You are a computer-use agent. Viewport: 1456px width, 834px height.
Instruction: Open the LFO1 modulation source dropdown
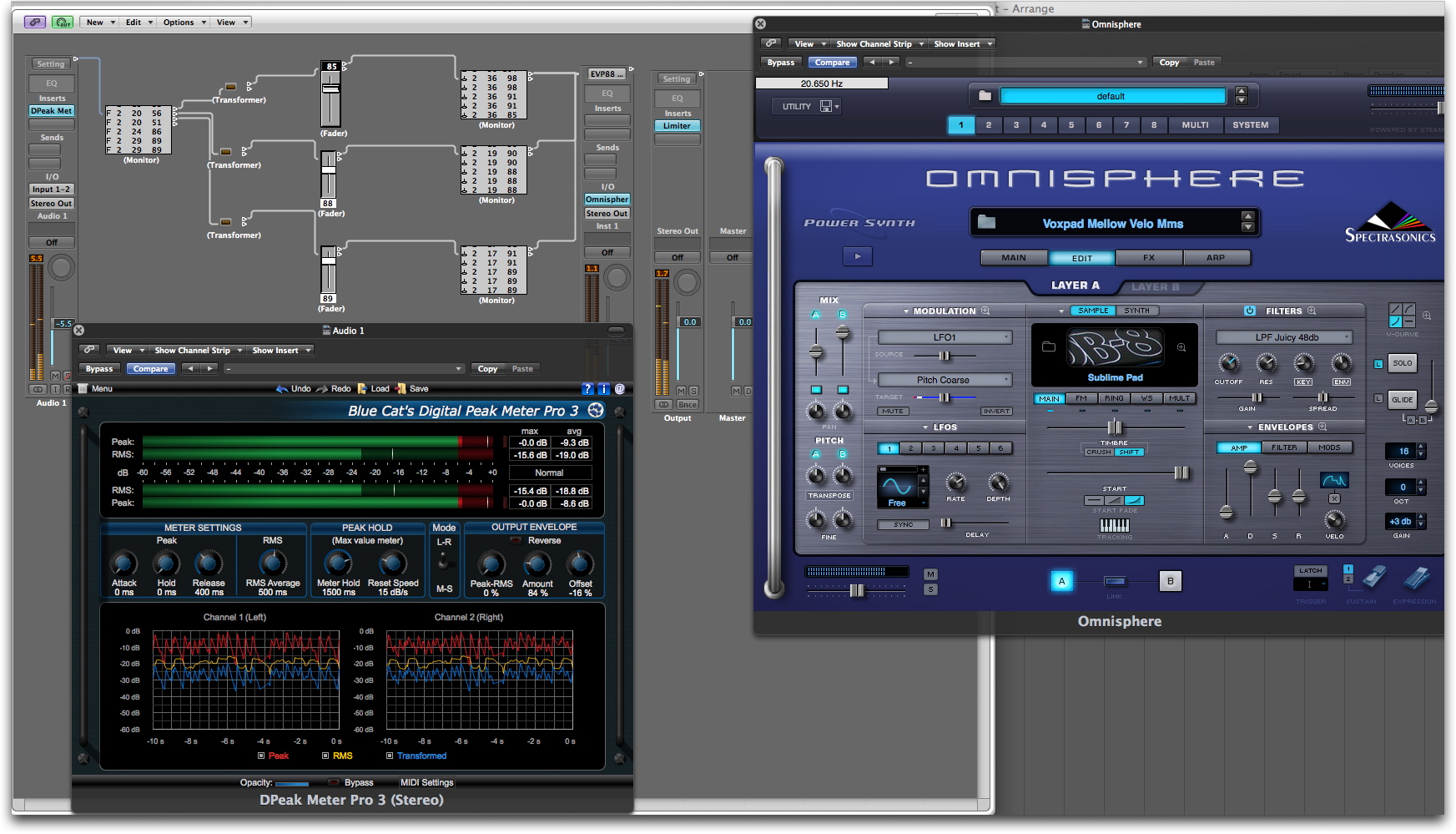coord(945,337)
